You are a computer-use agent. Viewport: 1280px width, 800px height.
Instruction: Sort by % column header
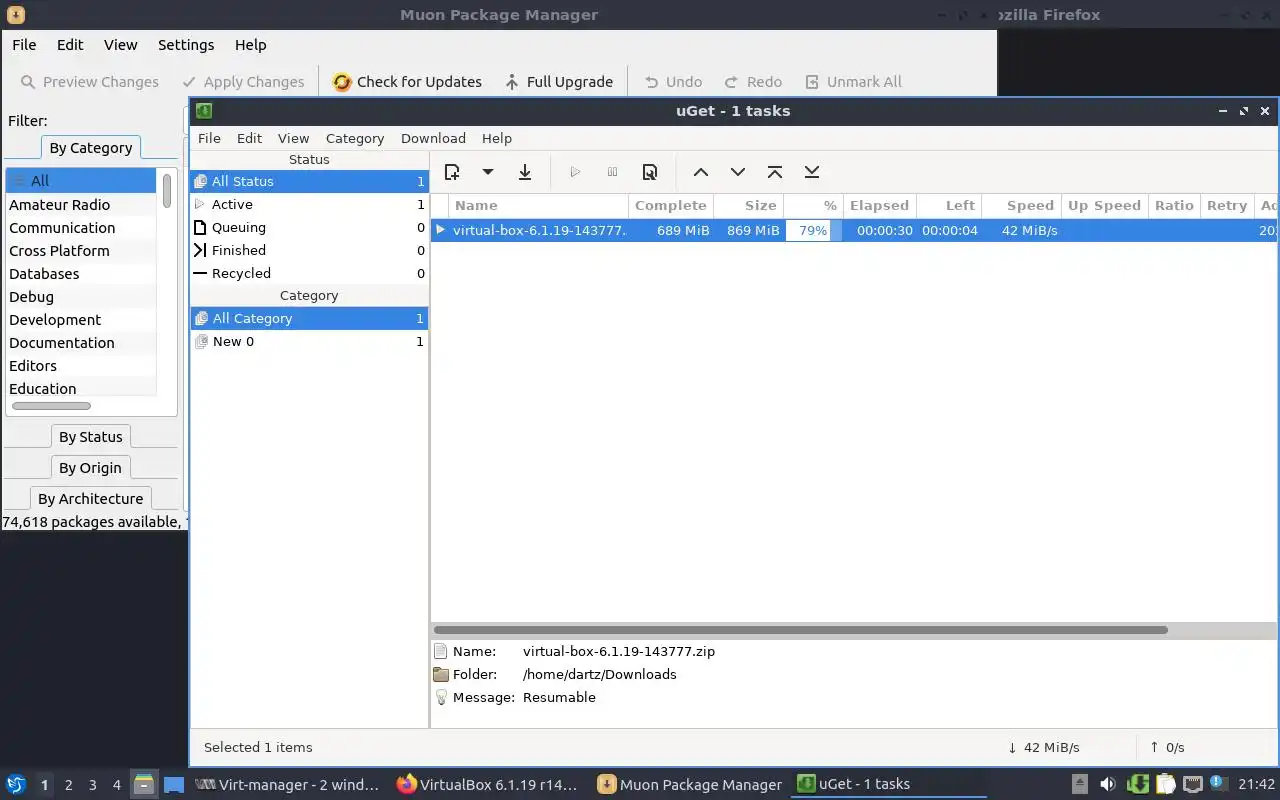click(813, 205)
